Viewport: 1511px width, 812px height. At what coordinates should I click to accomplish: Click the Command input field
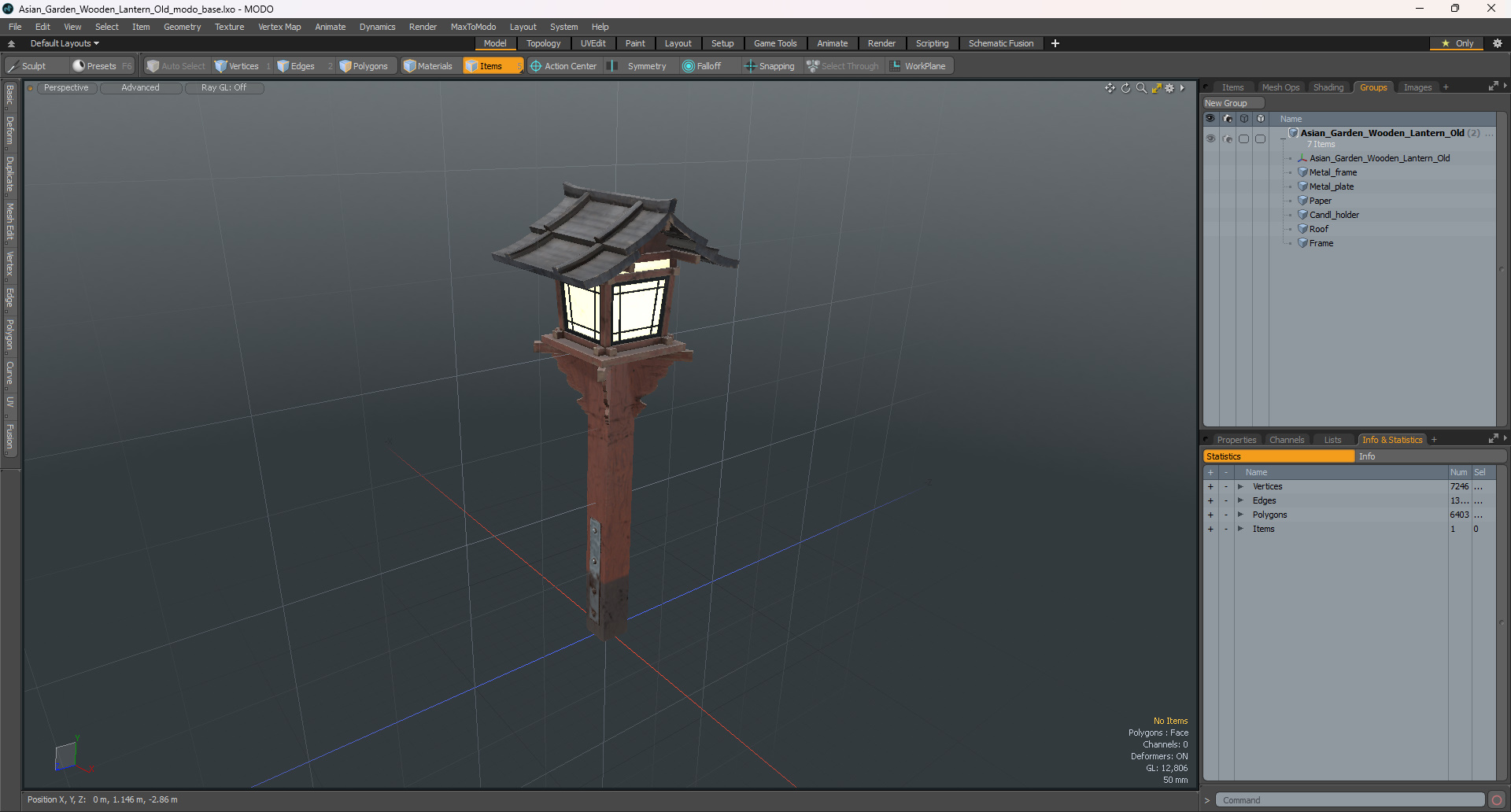tap(1349, 800)
